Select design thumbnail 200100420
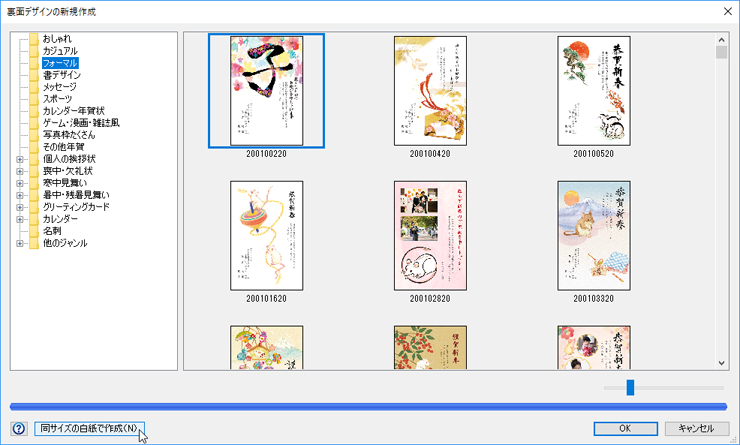The width and height of the screenshot is (740, 445). point(429,91)
